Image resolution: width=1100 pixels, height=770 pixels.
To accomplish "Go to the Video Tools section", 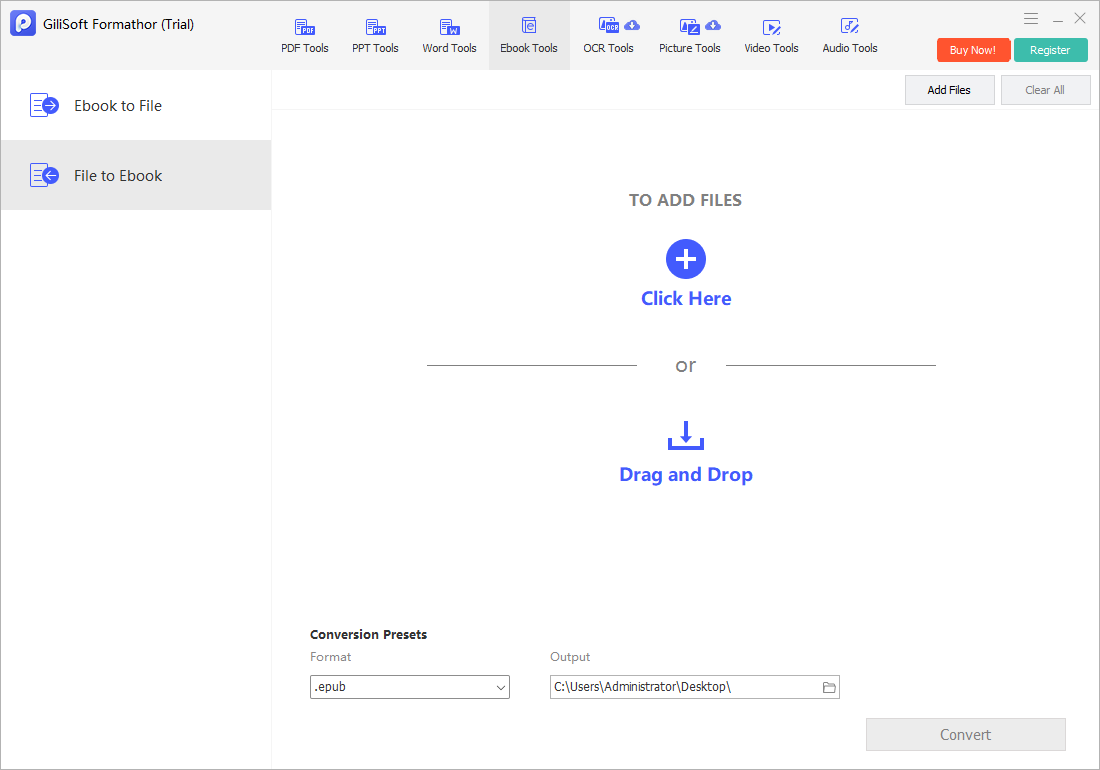I will (771, 36).
